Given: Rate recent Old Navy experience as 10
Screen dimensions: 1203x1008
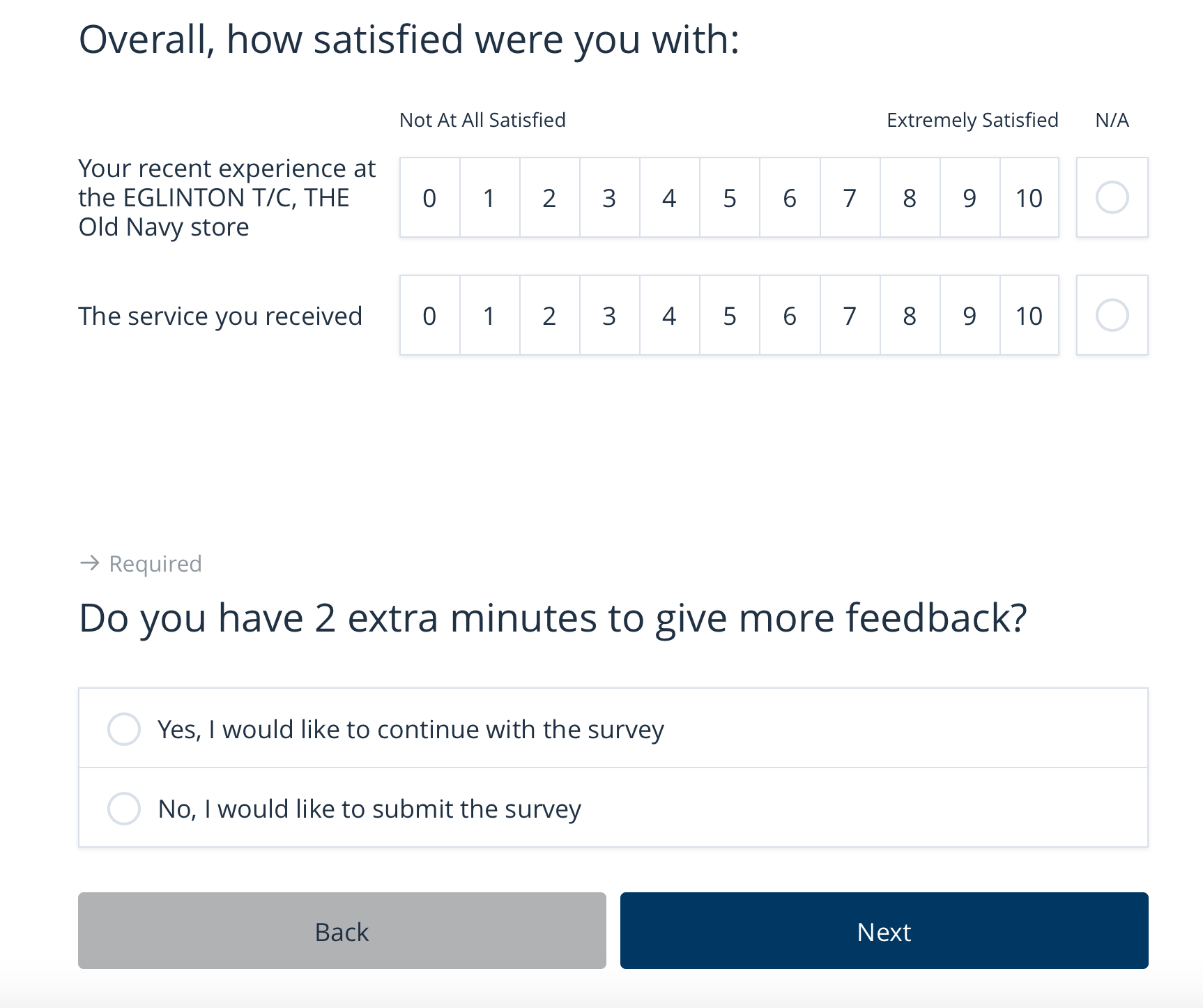Looking at the screenshot, I should [x=1029, y=197].
